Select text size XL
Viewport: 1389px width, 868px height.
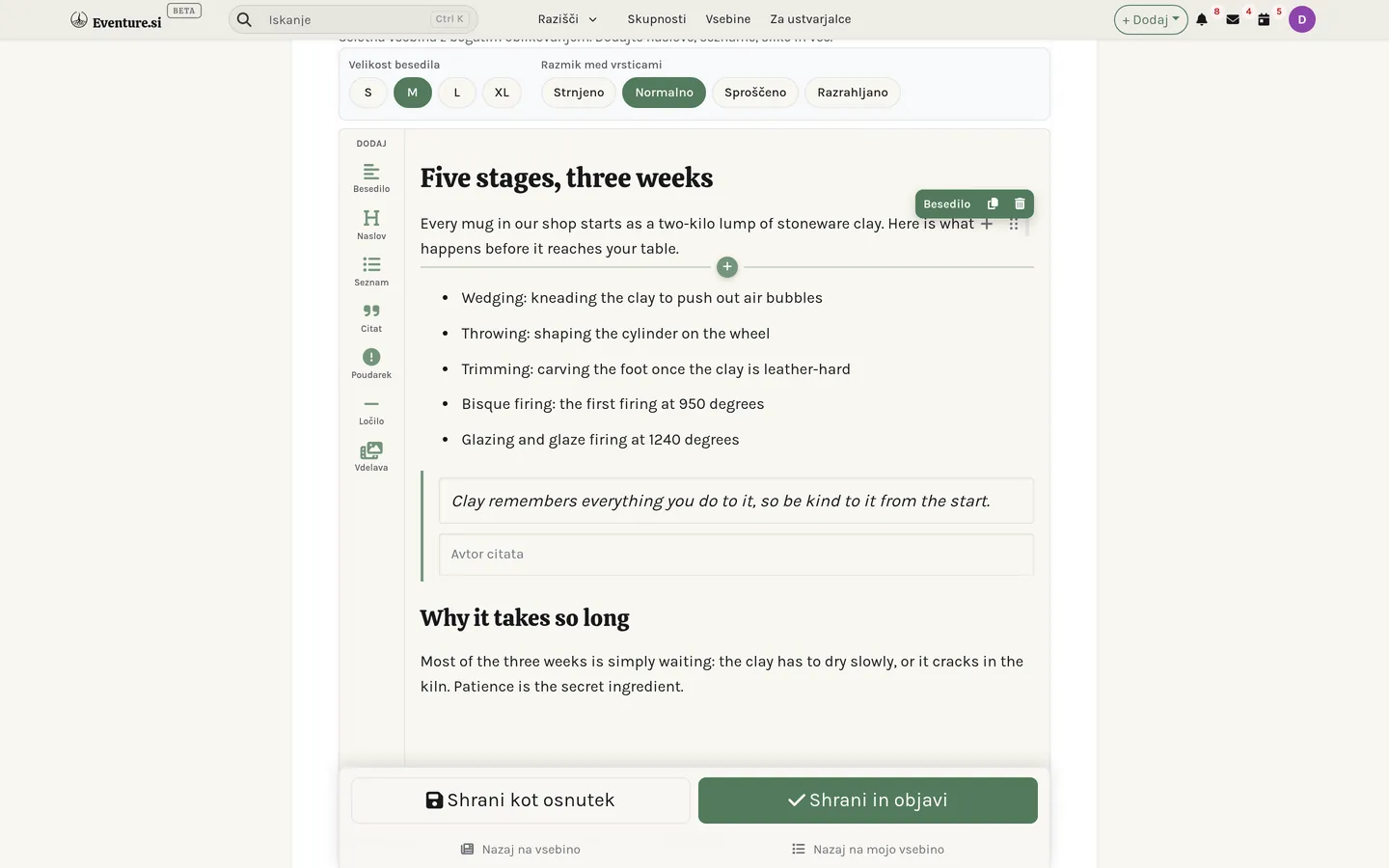pyautogui.click(x=502, y=93)
